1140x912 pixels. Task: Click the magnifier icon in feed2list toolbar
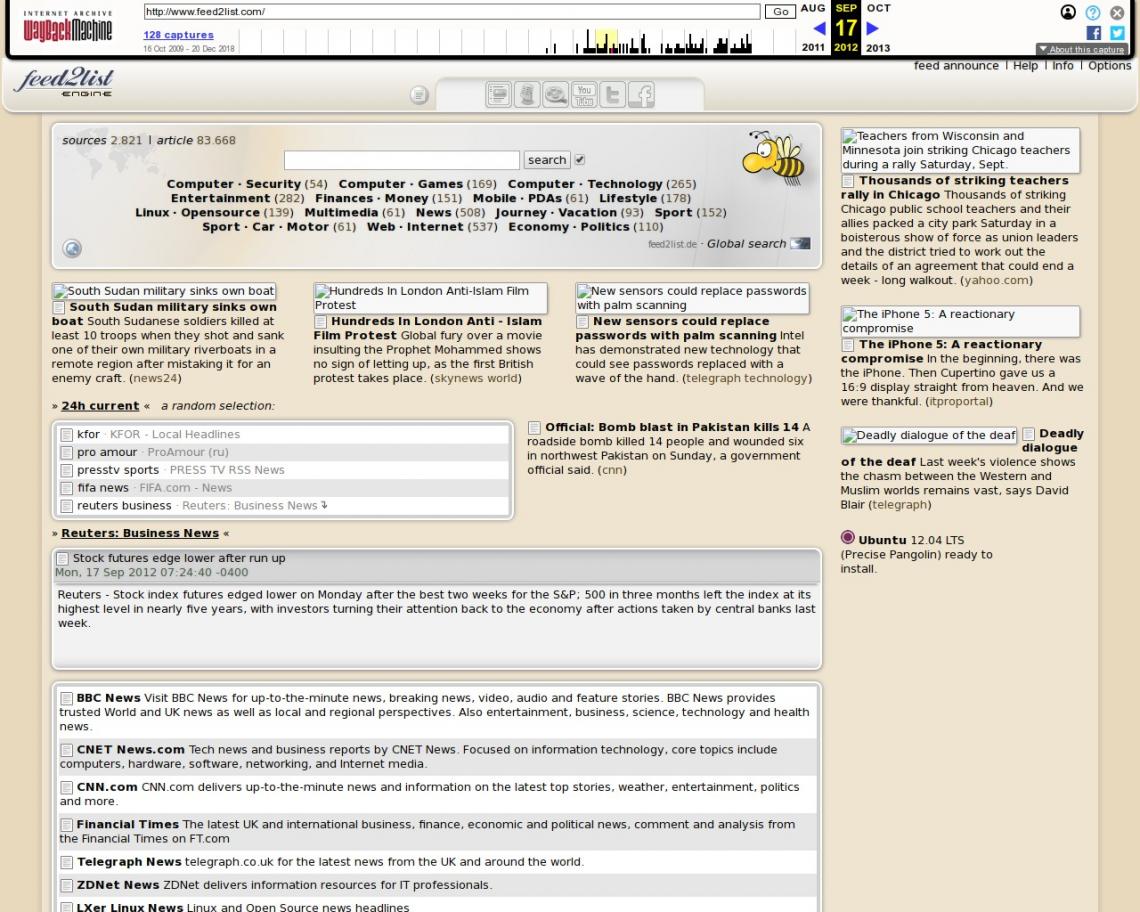tap(555, 95)
